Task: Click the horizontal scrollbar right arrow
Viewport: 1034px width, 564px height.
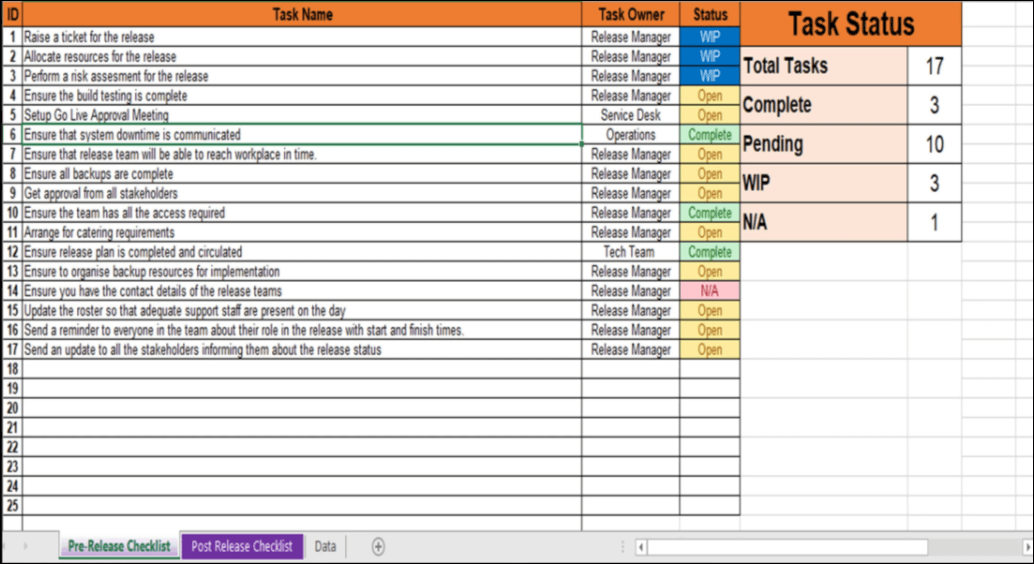Action: click(x=1026, y=547)
